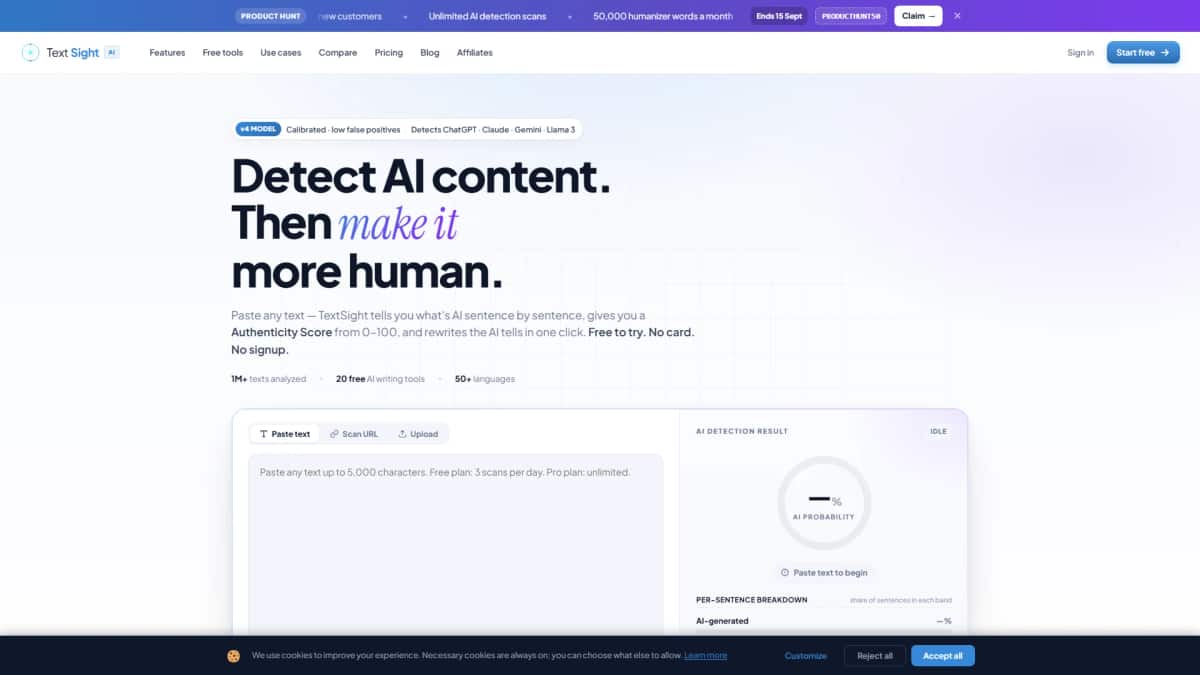Click 'AI-generated' breakdown row
1200x675 pixels.
[823, 621]
